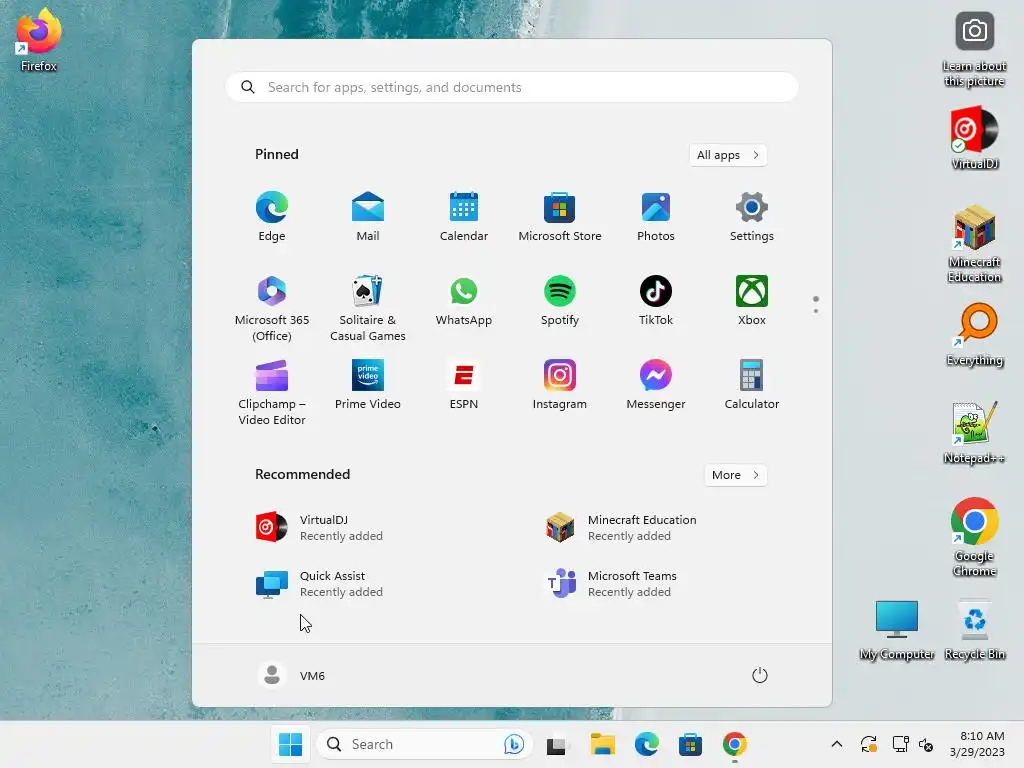Image resolution: width=1024 pixels, height=768 pixels.
Task: Launch the Calculator app
Action: [752, 385]
